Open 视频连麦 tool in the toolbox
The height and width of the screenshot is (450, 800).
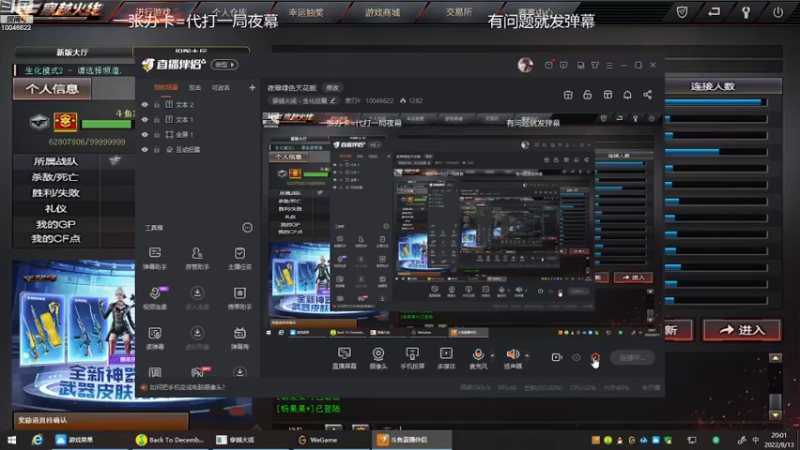[x=155, y=298]
